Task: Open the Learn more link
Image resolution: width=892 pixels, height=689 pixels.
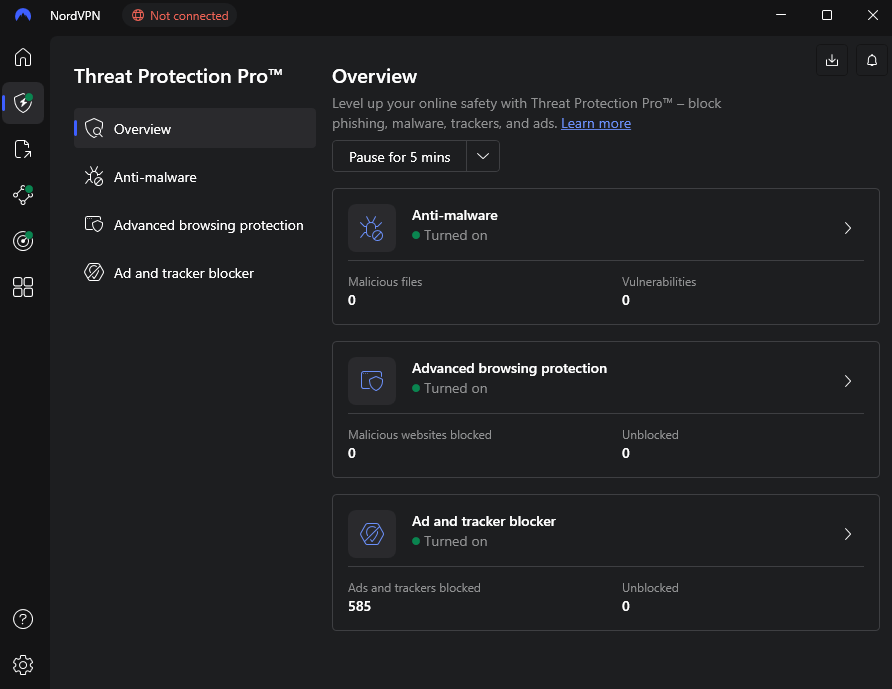Action: point(596,123)
